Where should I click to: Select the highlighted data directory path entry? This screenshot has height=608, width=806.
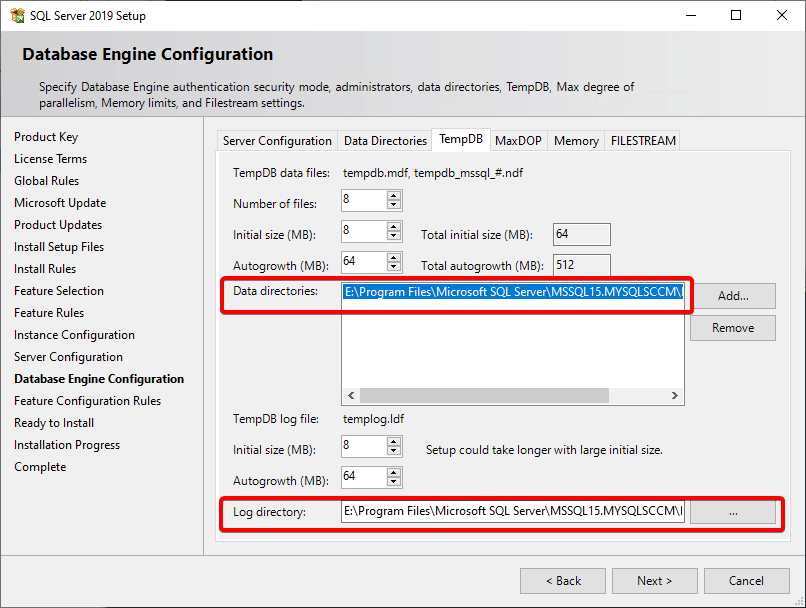[512, 292]
